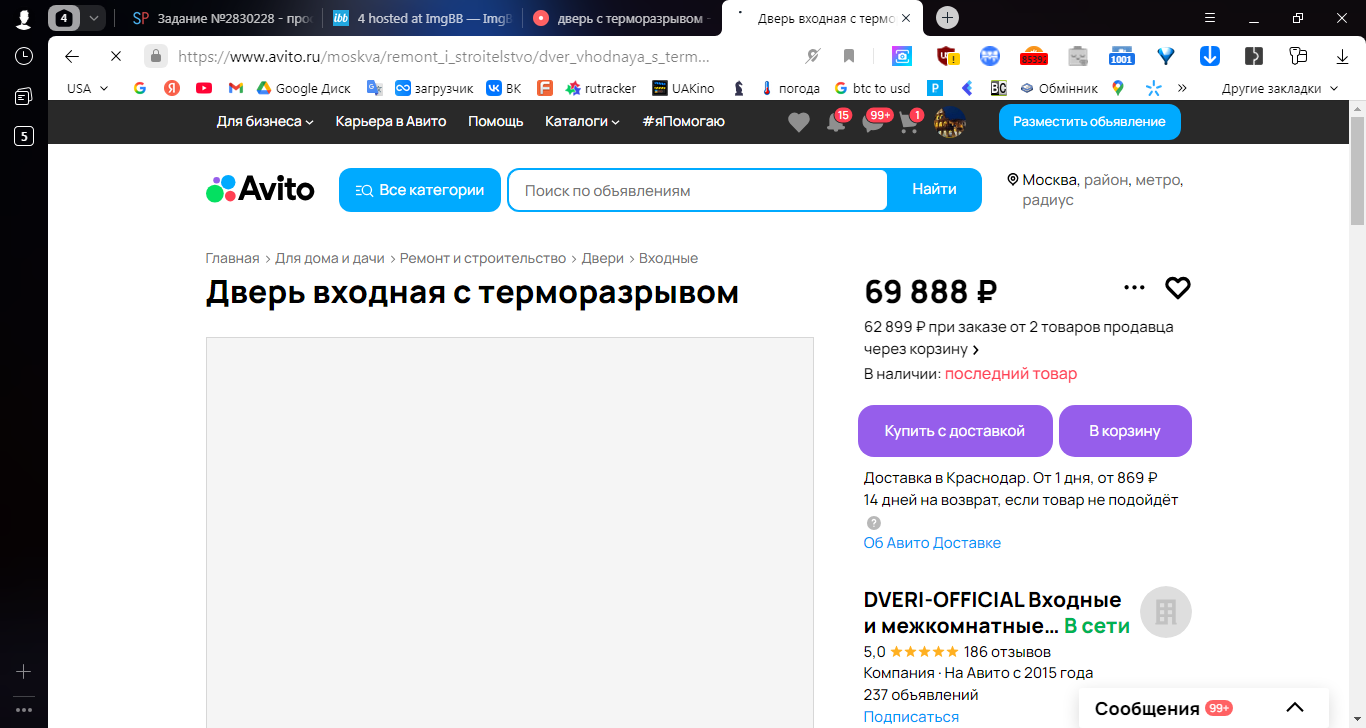Open Gmail bookmark icon

236,88
